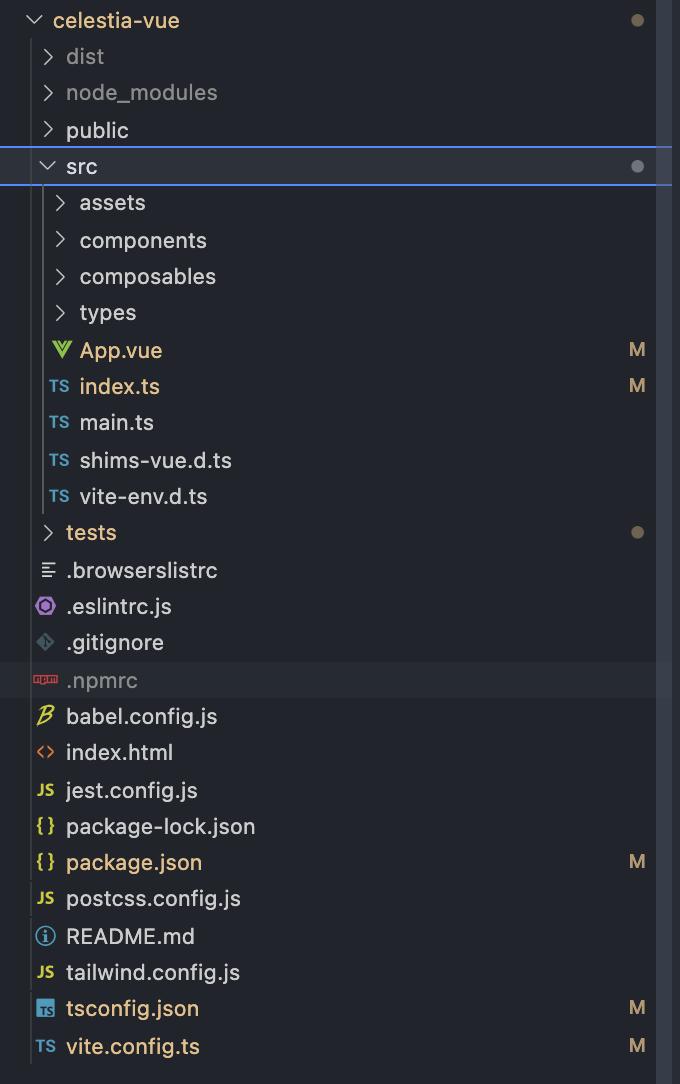Click the explorer vertical scrollbar
The height and width of the screenshot is (1084, 680).
click(664, 542)
